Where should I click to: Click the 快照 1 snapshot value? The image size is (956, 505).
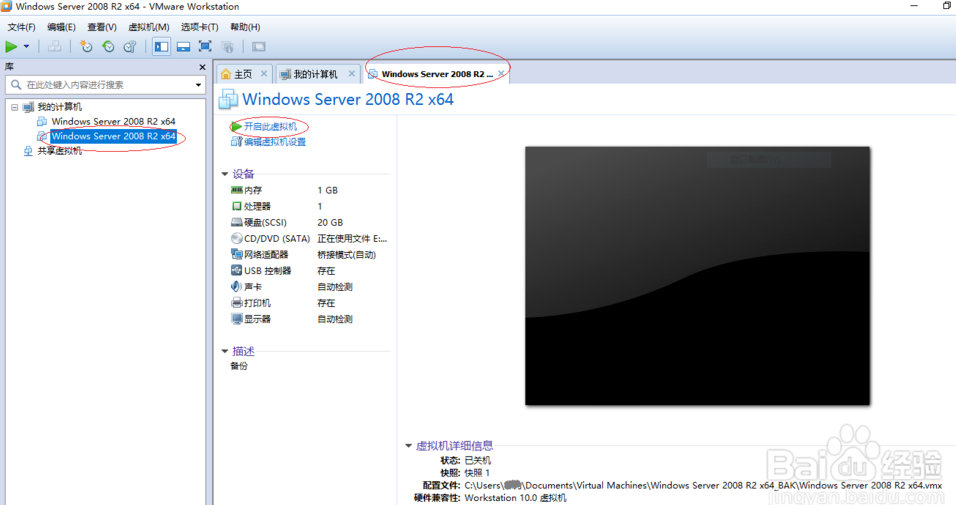(477, 473)
